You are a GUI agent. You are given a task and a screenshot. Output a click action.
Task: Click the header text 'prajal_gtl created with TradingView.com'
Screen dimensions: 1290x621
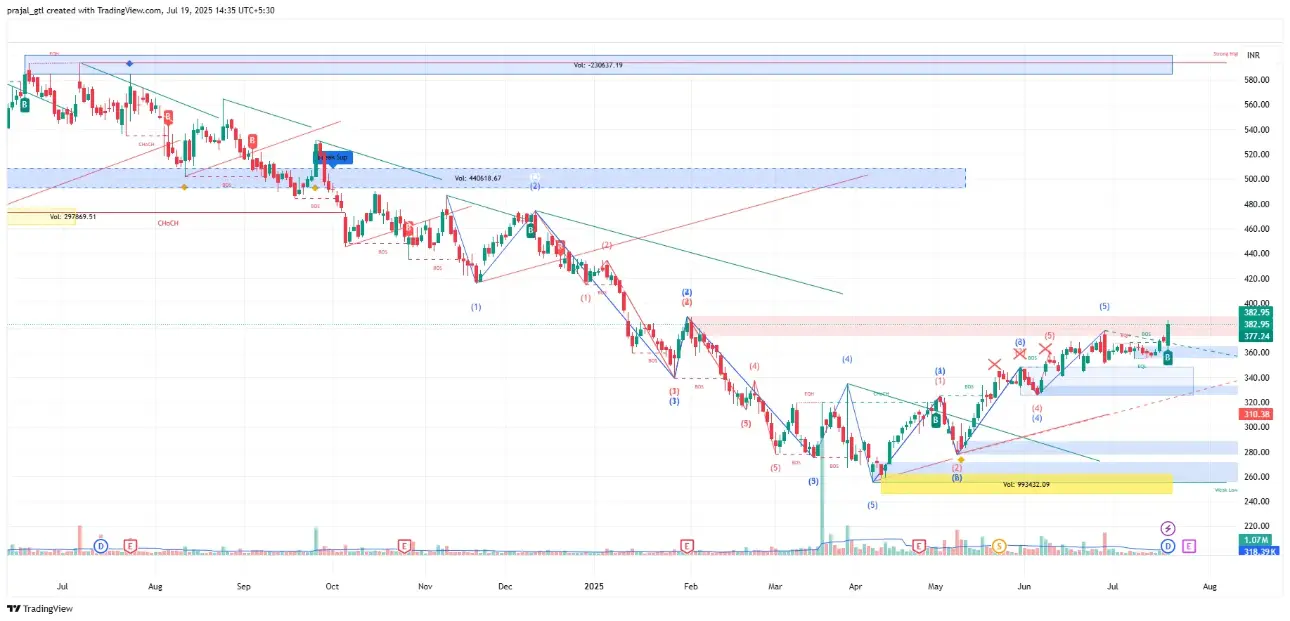[x=83, y=9]
